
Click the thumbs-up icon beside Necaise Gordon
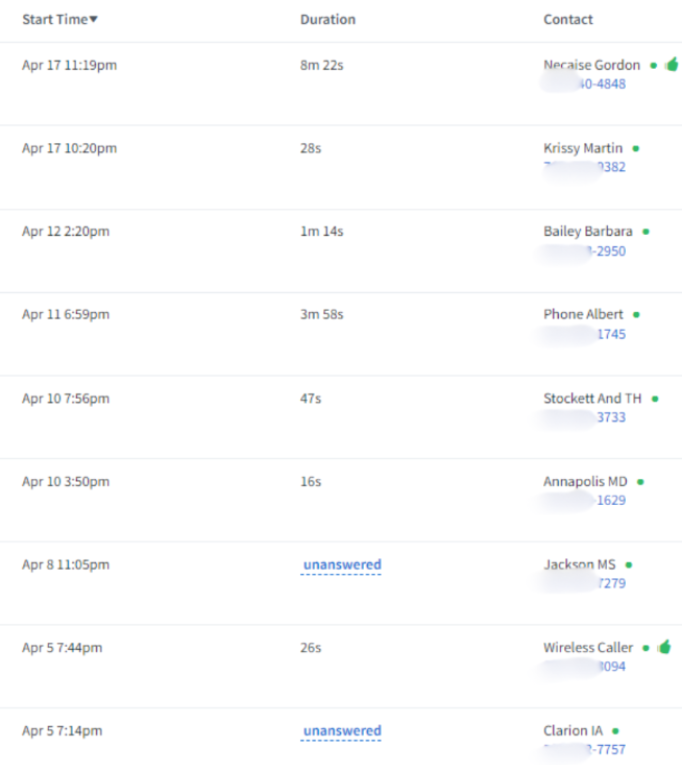click(671, 64)
